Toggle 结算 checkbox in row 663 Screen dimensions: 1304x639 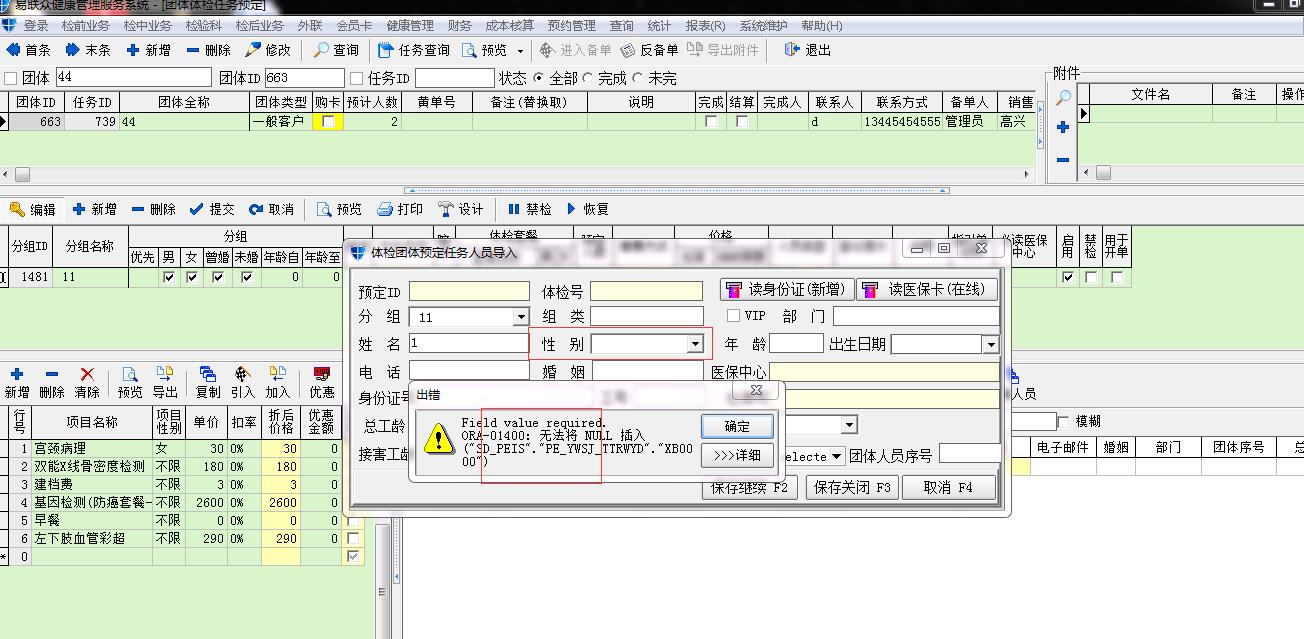pos(742,122)
